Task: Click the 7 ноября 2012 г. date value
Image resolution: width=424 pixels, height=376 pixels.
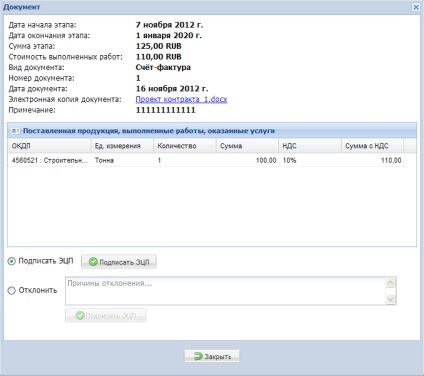Action: pos(169,25)
